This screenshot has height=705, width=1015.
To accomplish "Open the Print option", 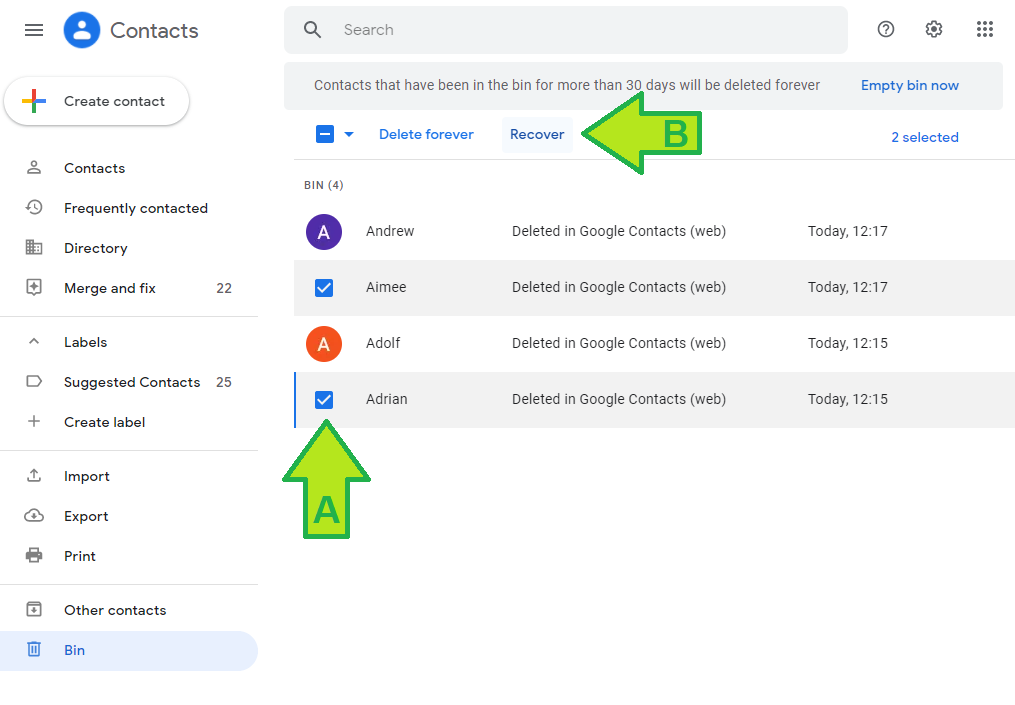I will pos(79,555).
